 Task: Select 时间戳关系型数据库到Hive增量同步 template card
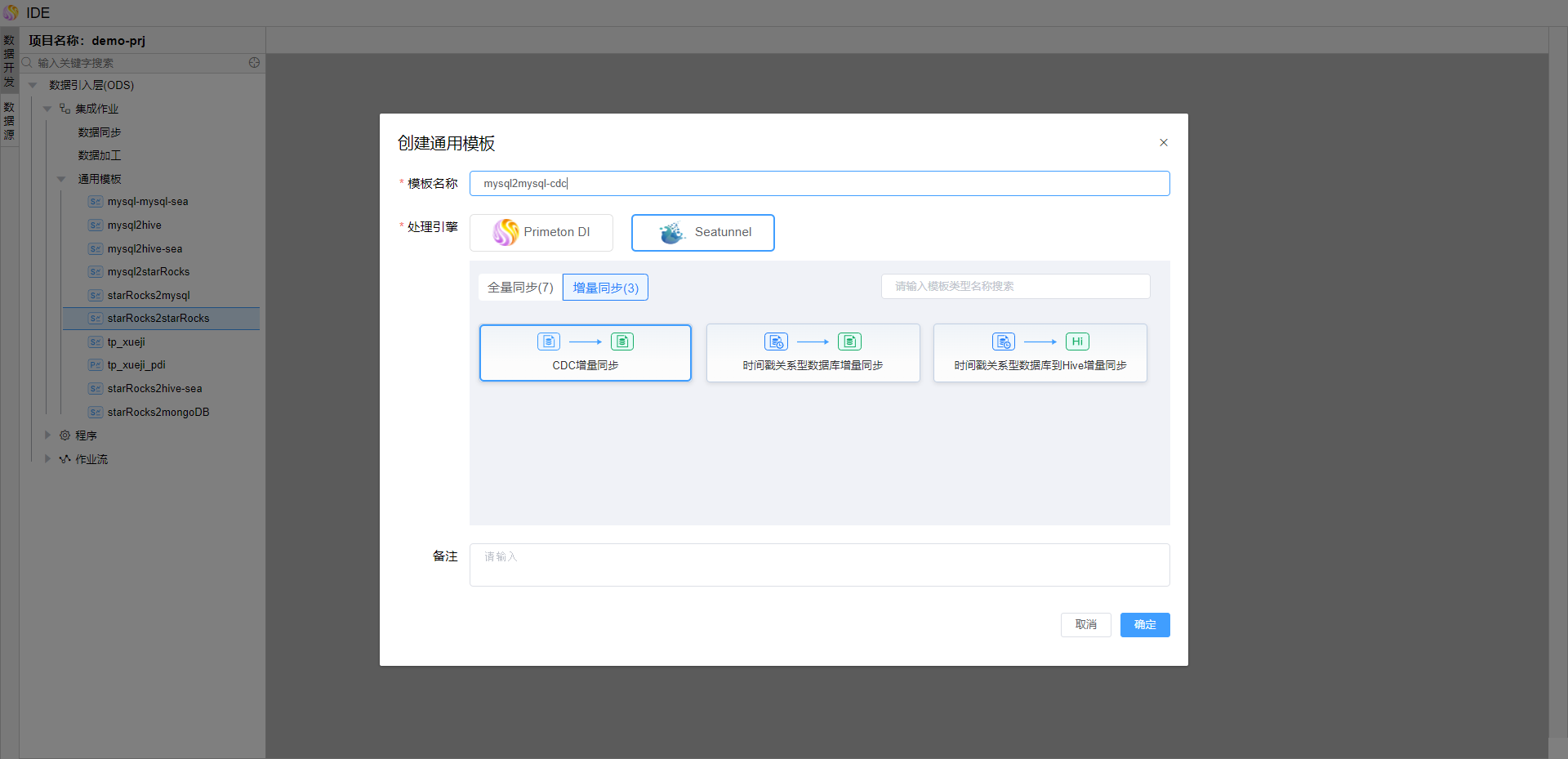[x=1040, y=353]
